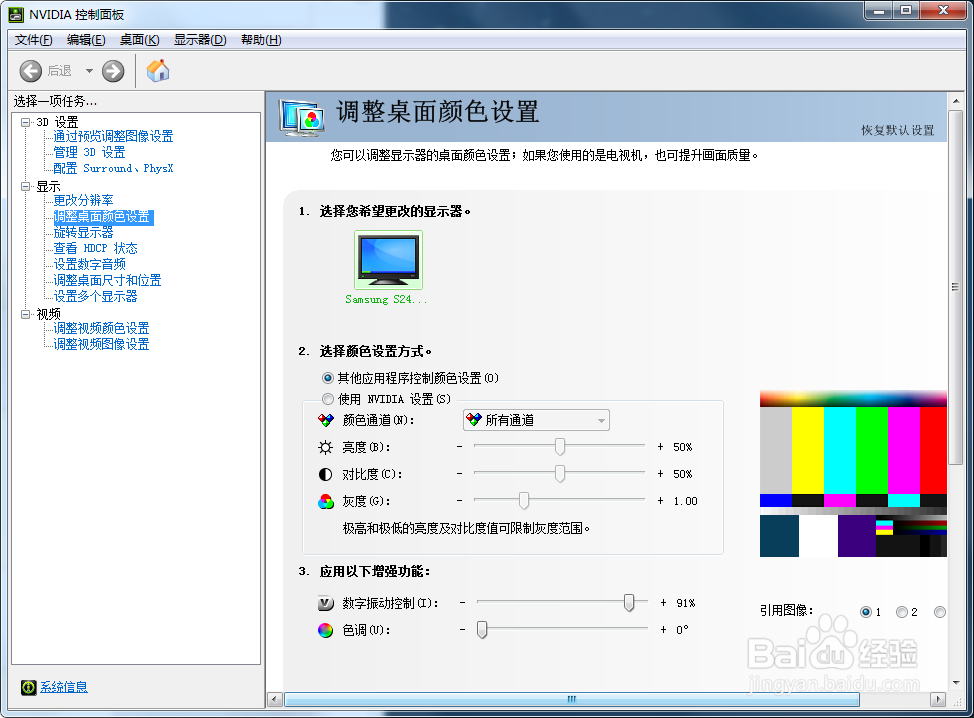Collapse the 显示 tree node

coord(25,186)
